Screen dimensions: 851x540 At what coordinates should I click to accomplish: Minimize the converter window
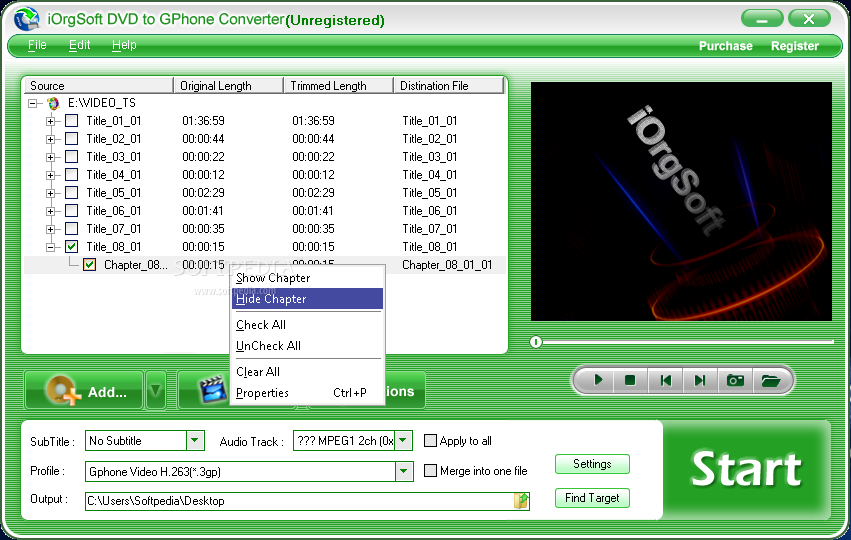pyautogui.click(x=762, y=19)
